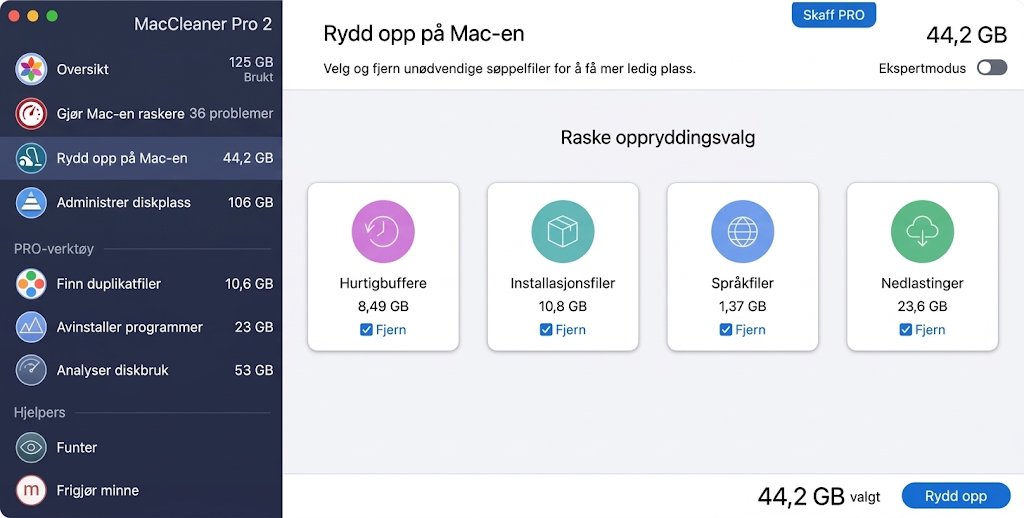The height and width of the screenshot is (518, 1024).
Task: Click the 10,8 GB Installasjonsfiler size
Action: tap(562, 306)
